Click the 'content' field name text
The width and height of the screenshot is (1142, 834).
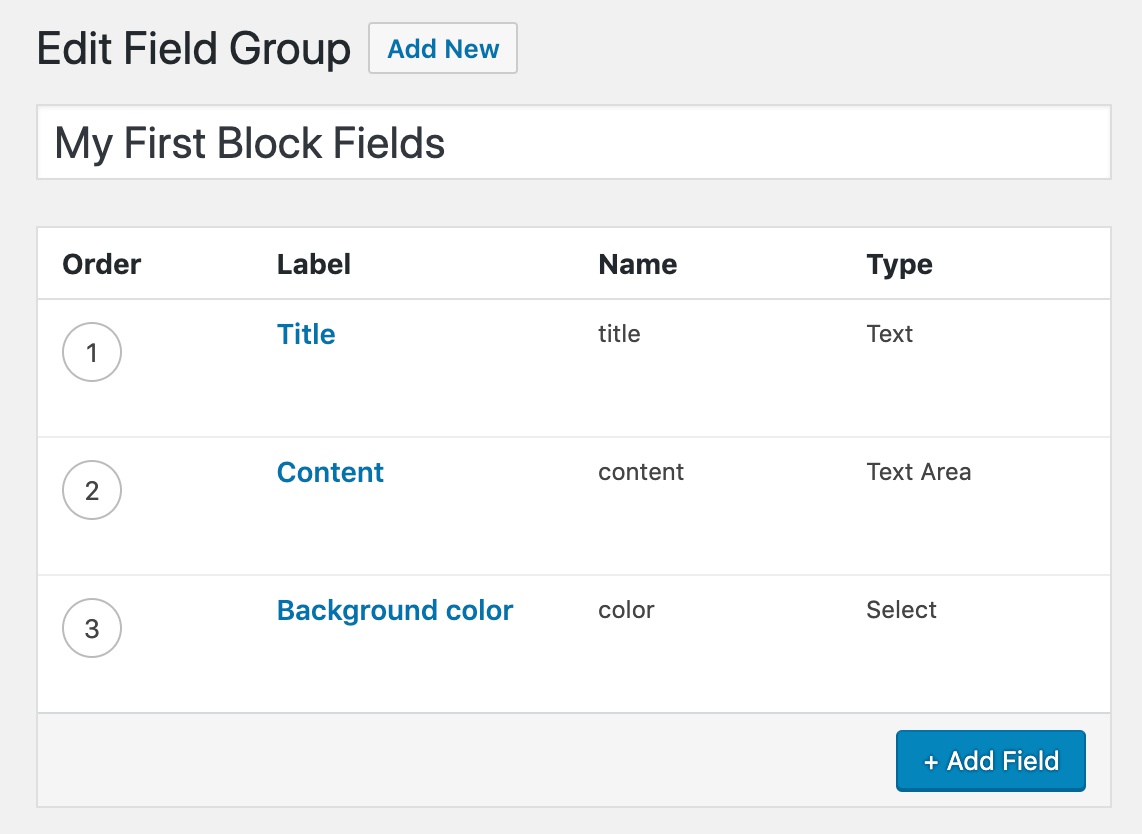click(x=641, y=472)
